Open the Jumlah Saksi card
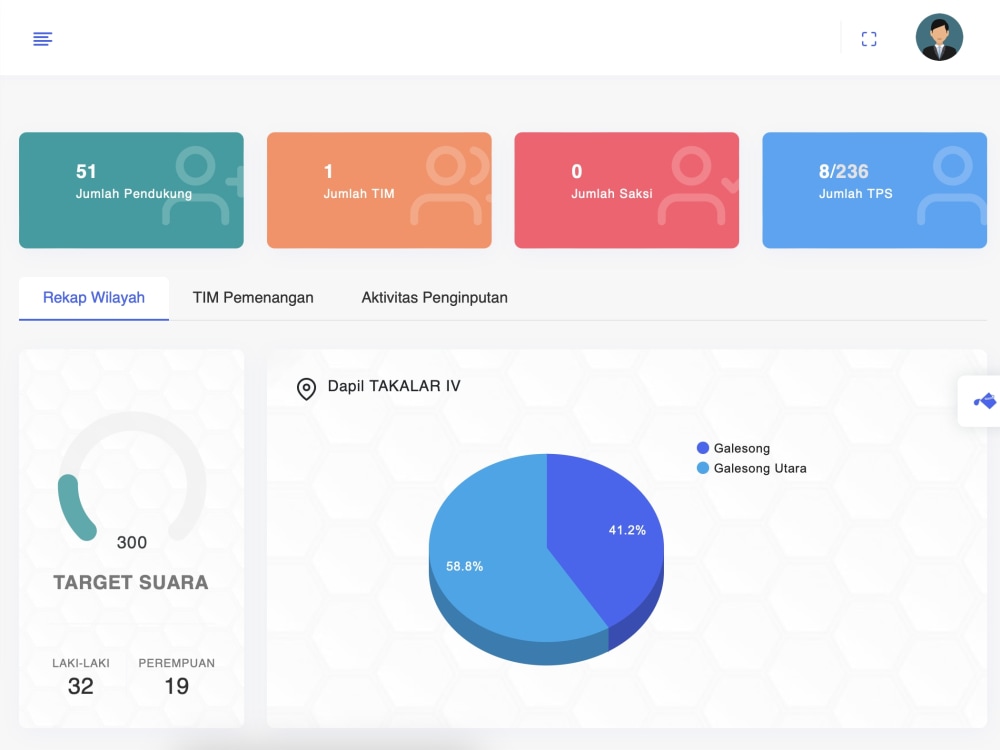The height and width of the screenshot is (750, 1000). pos(626,190)
